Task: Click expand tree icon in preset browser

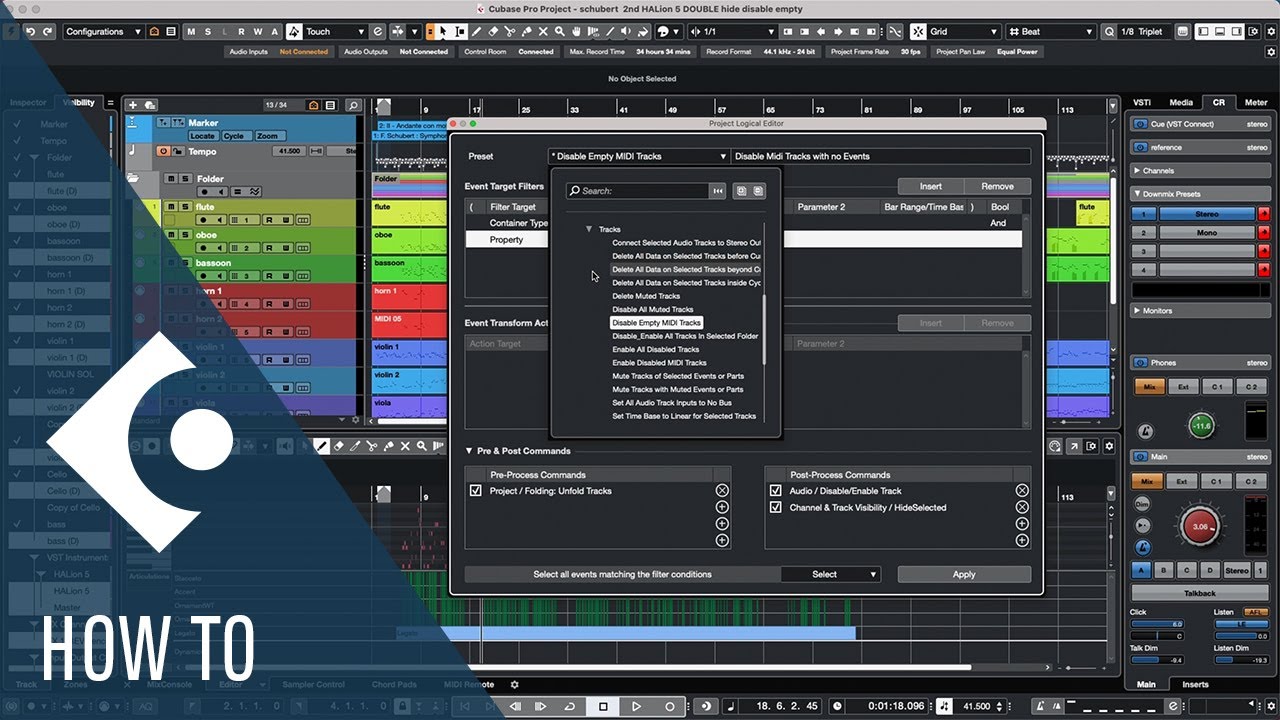Action: tap(741, 191)
